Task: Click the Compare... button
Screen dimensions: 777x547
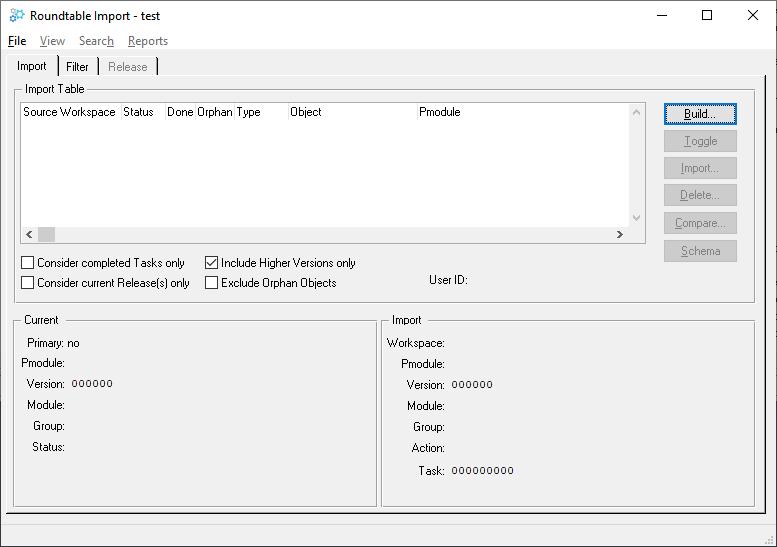Action: tap(700, 223)
